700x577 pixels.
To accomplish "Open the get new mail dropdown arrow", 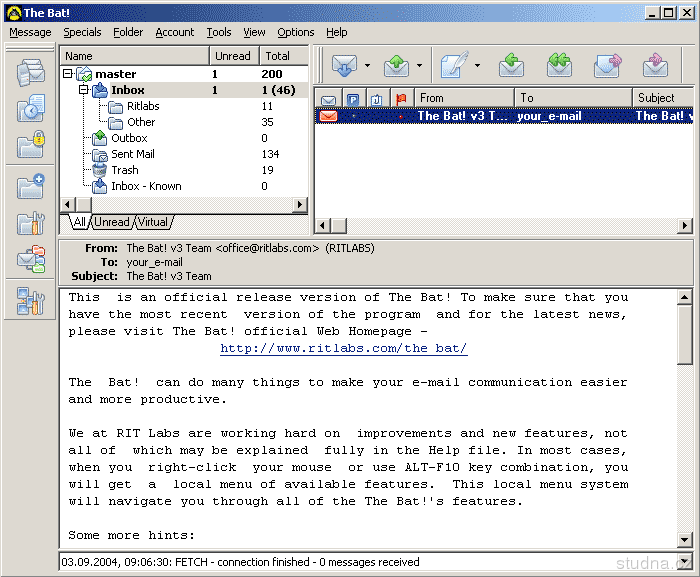I will click(x=367, y=66).
